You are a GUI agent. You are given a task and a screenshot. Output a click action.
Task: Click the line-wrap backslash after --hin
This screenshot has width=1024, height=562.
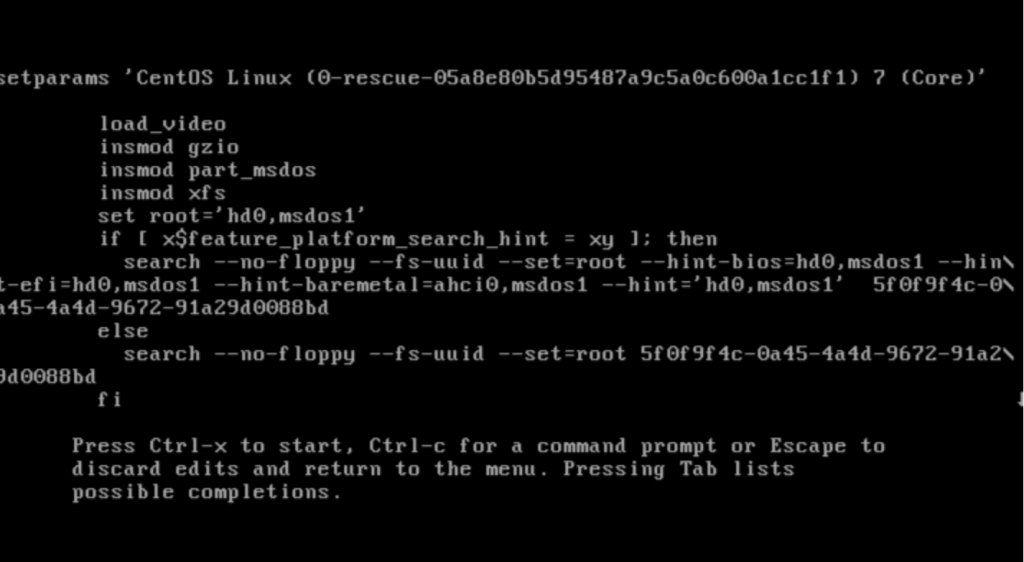pos(1009,262)
